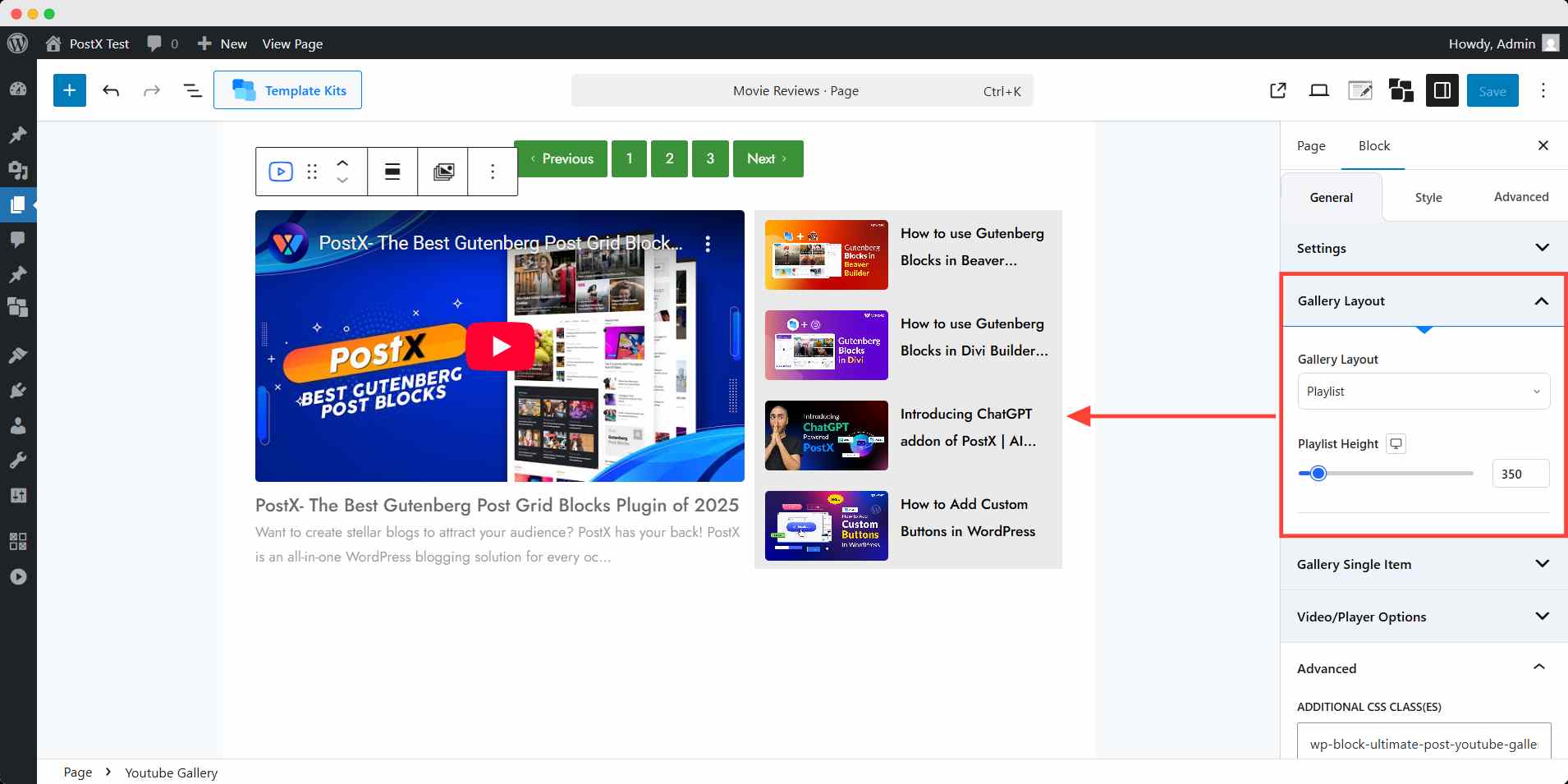Viewport: 1568px width, 784px height.
Task: Toggle responsive device for Playlist Height
Action: click(x=1396, y=443)
